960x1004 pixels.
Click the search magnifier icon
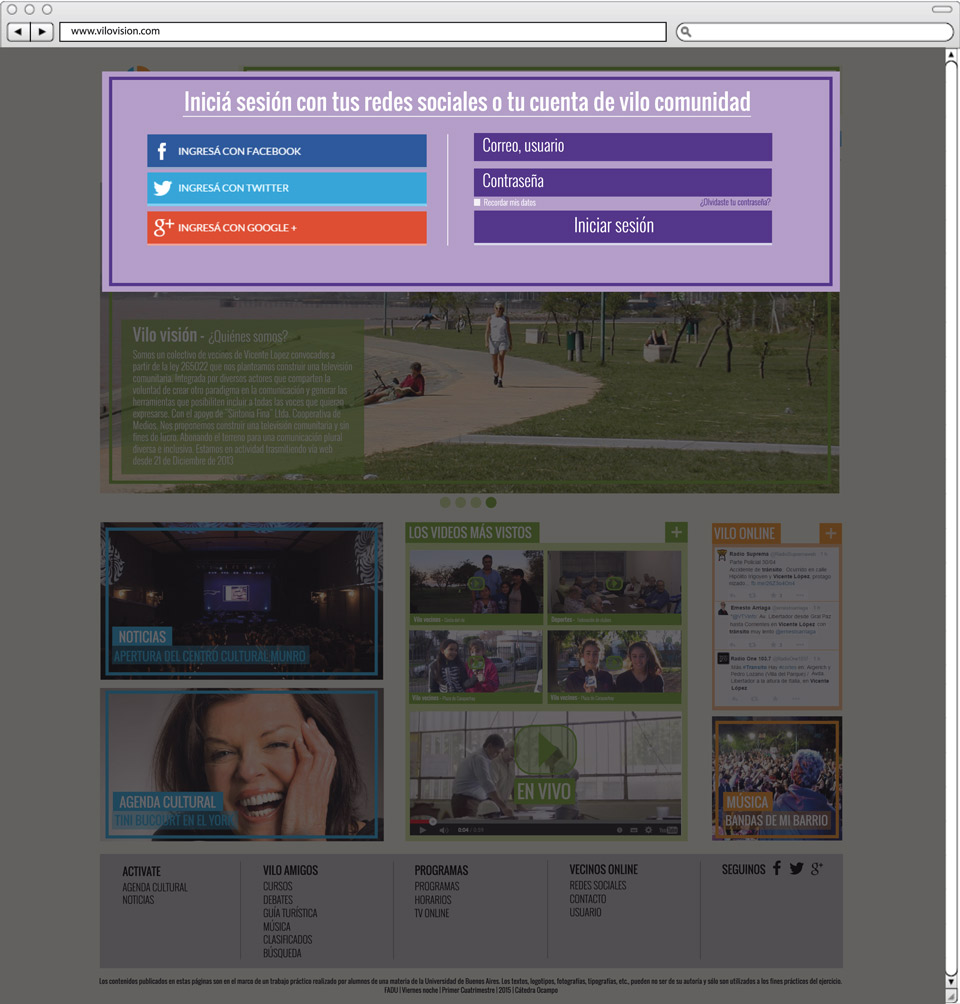point(686,32)
